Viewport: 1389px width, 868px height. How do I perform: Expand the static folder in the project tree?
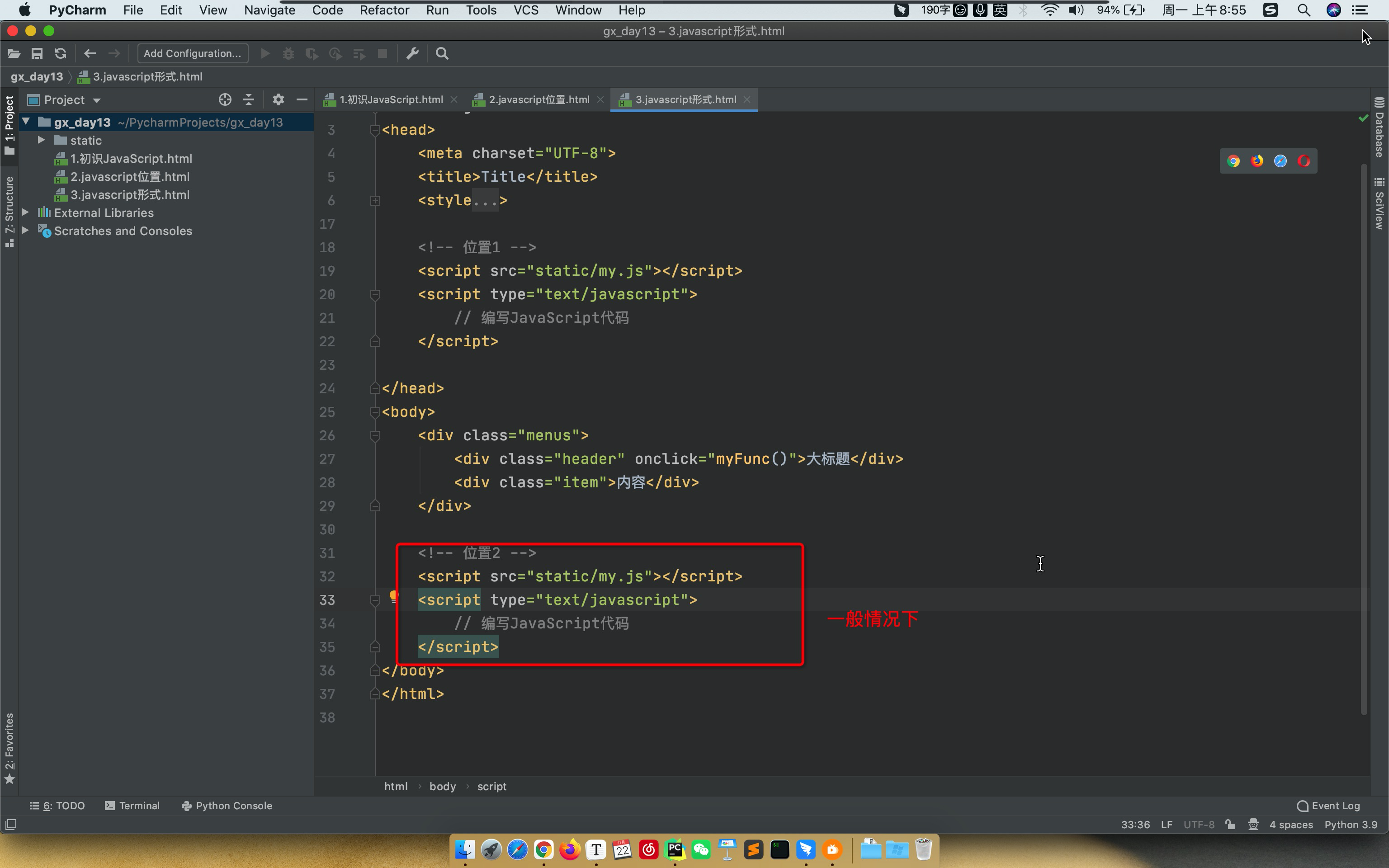click(41, 140)
